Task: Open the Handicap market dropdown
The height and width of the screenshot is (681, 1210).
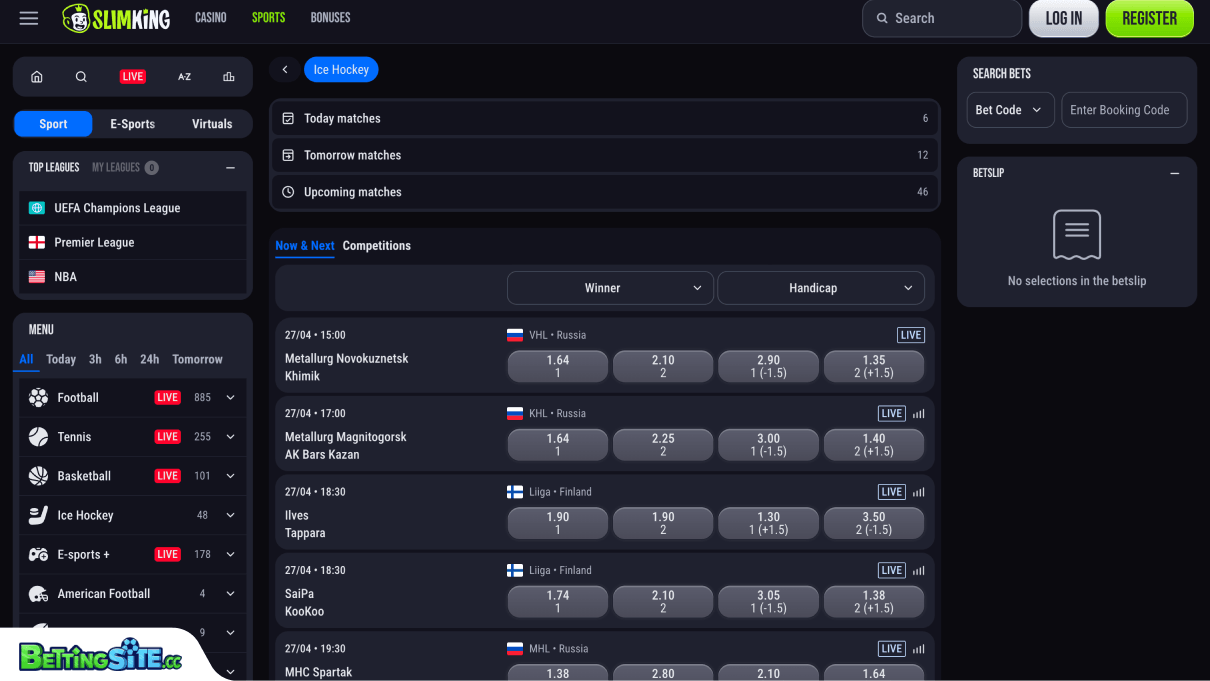Action: click(x=820, y=287)
